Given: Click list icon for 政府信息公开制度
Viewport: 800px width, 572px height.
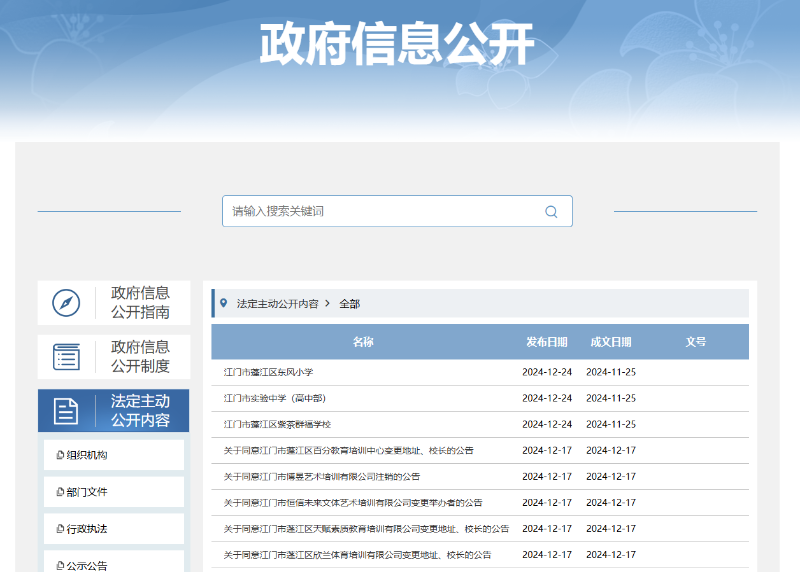Looking at the screenshot, I should click(66, 356).
